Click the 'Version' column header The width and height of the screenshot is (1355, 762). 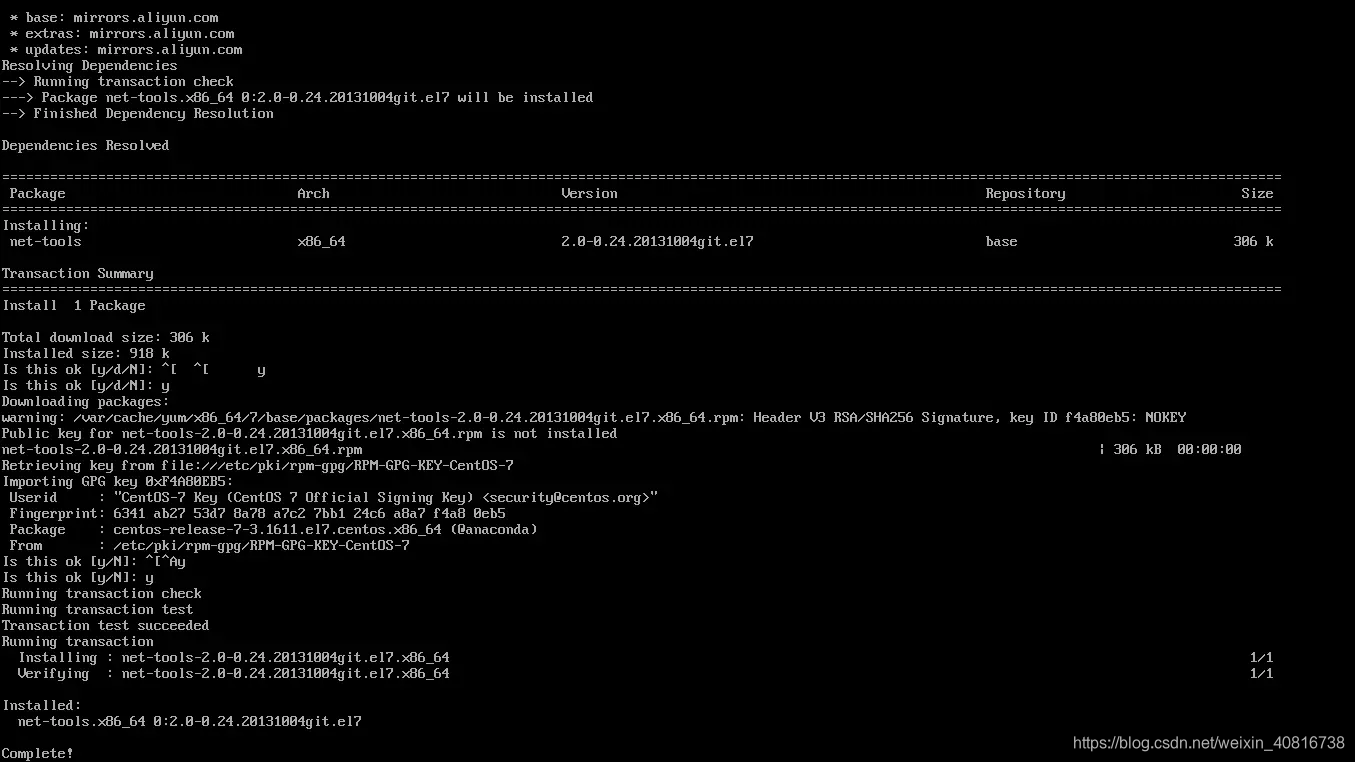[590, 194]
